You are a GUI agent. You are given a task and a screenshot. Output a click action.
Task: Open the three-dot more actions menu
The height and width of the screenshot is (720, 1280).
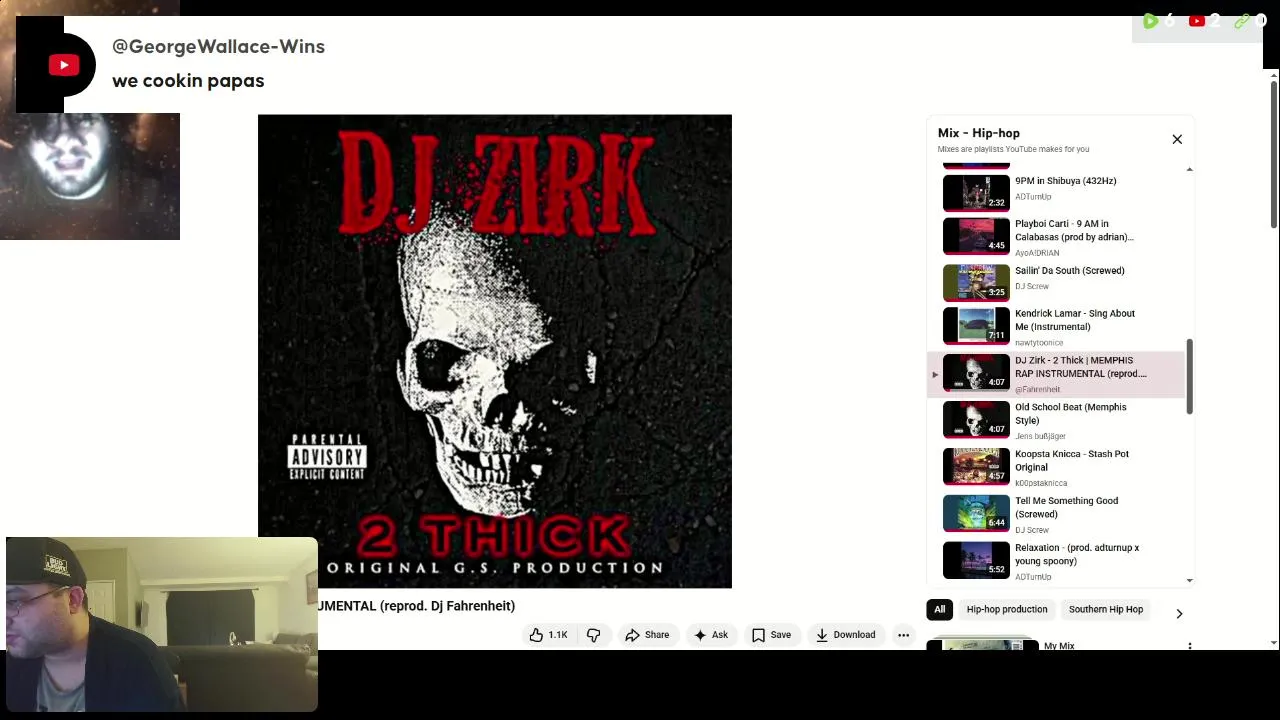(x=903, y=635)
